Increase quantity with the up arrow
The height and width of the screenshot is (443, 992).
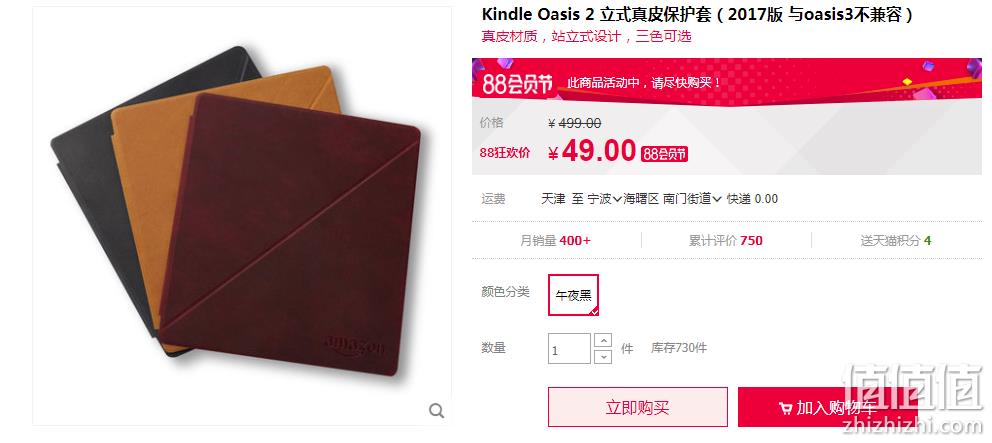click(x=604, y=340)
